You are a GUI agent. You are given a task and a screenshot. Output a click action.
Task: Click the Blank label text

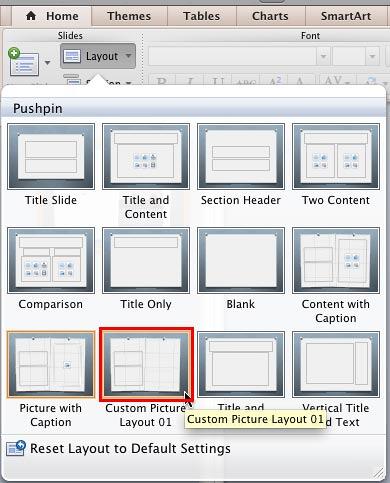[x=241, y=304]
